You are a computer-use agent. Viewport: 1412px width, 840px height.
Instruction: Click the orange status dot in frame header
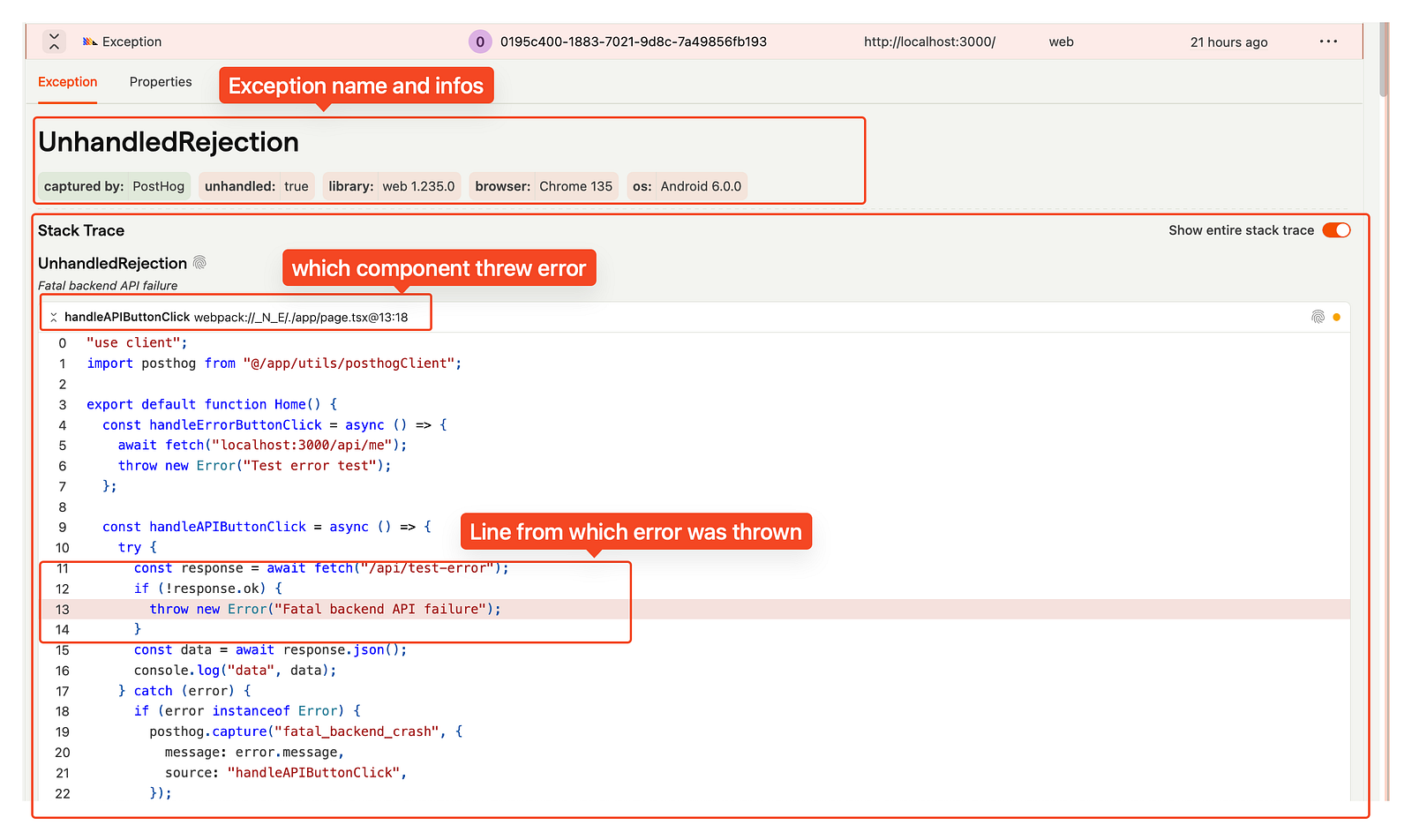1336,317
